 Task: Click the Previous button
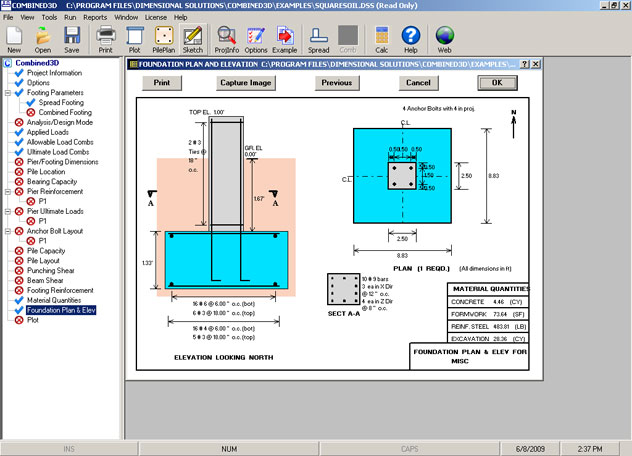[x=337, y=83]
